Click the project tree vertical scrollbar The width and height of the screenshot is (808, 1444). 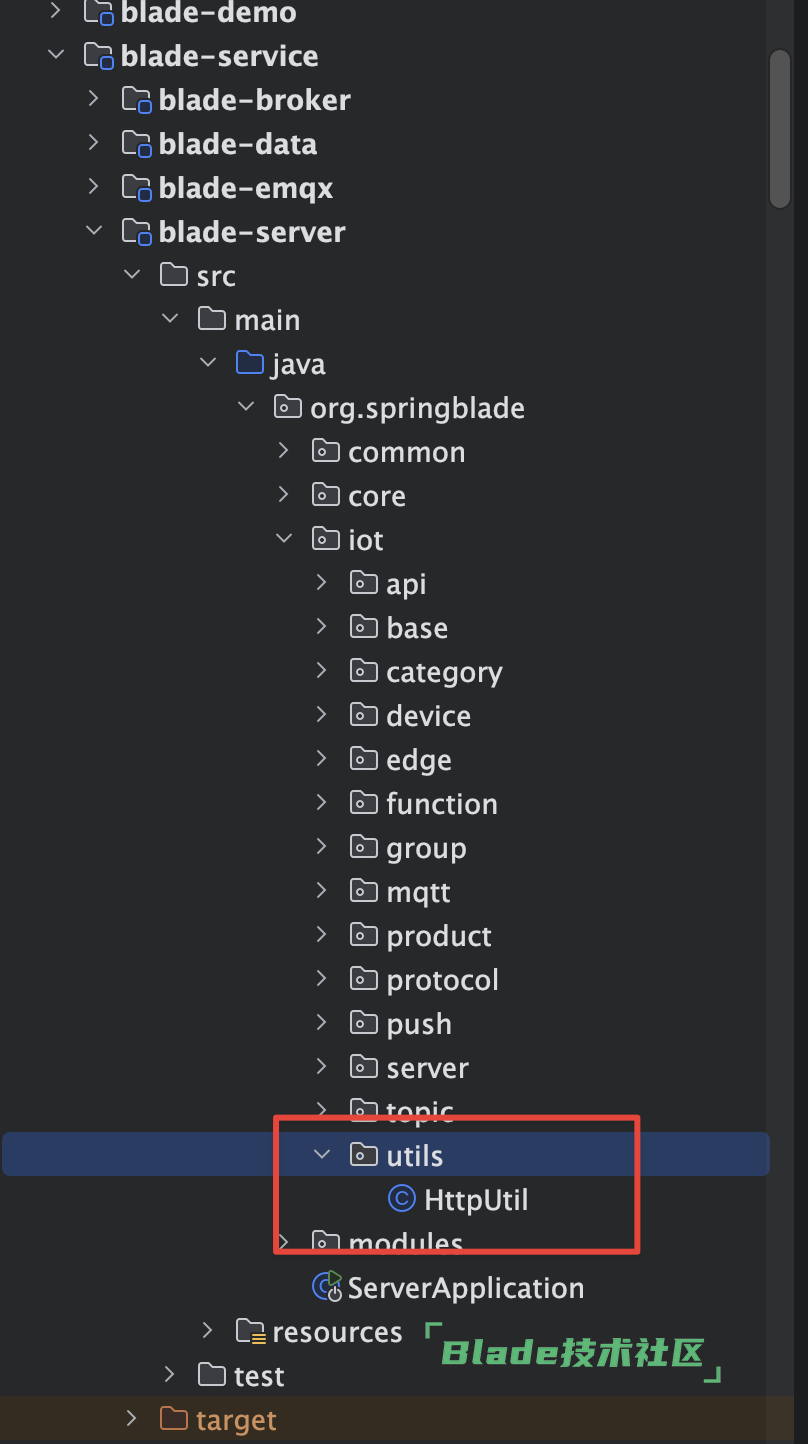[x=780, y=130]
